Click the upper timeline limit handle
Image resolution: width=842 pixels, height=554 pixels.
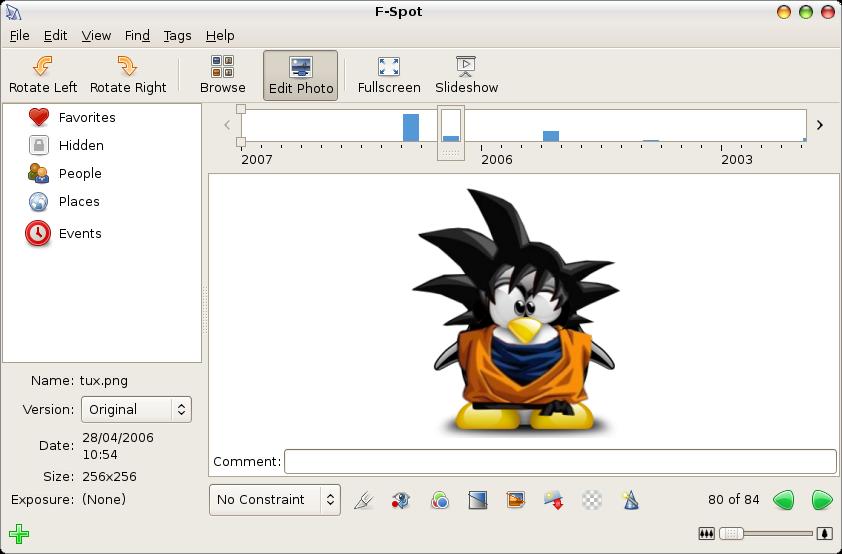(241, 109)
